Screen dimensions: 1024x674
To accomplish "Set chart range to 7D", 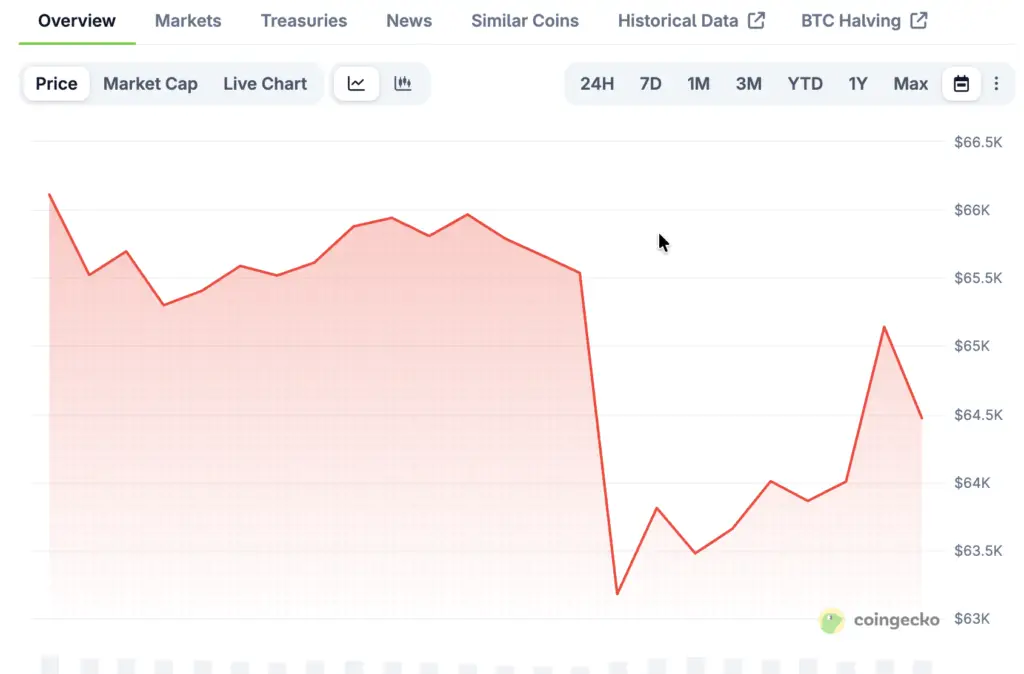I will (x=650, y=84).
